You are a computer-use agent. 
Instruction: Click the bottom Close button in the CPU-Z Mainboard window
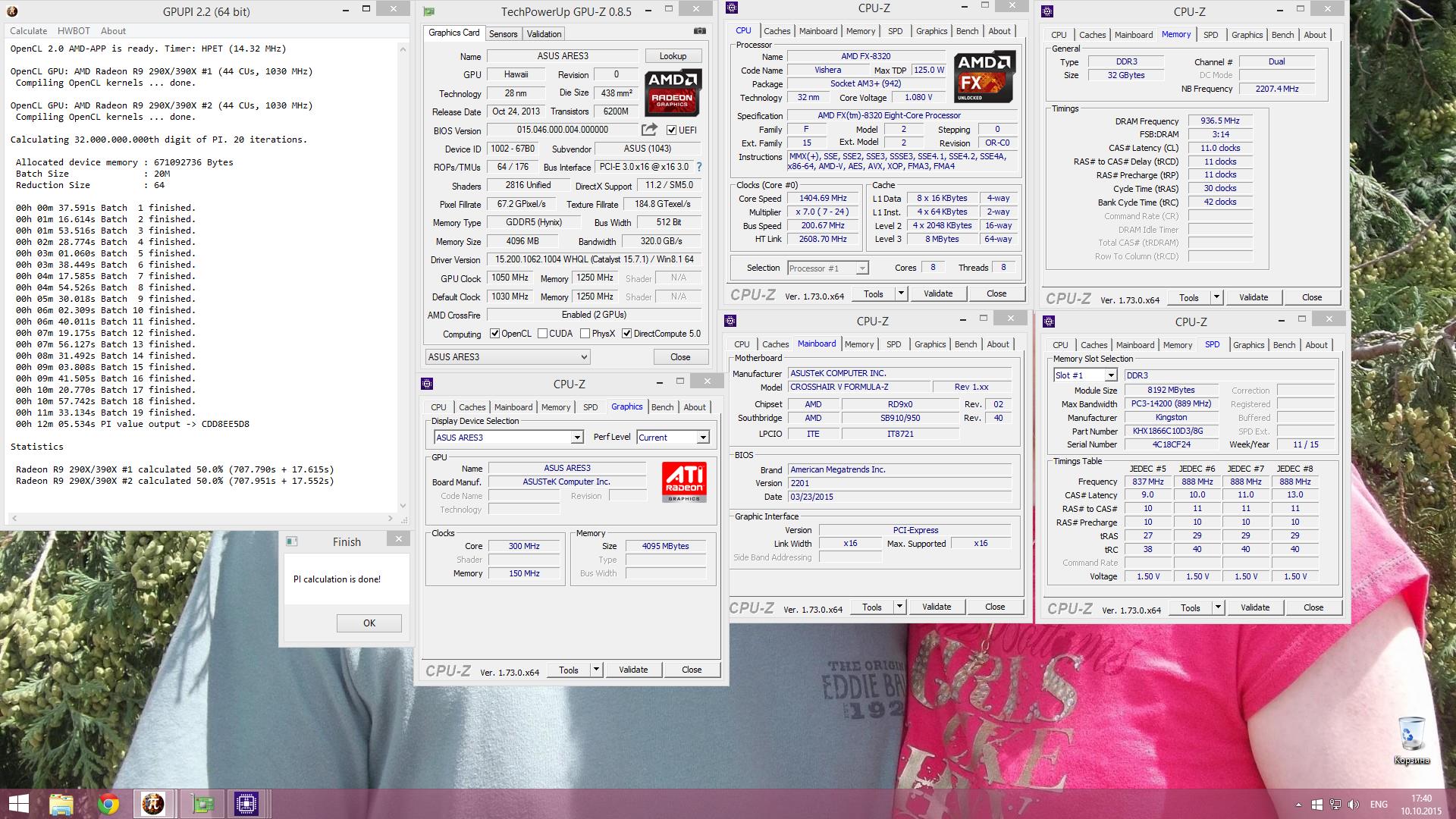995,607
